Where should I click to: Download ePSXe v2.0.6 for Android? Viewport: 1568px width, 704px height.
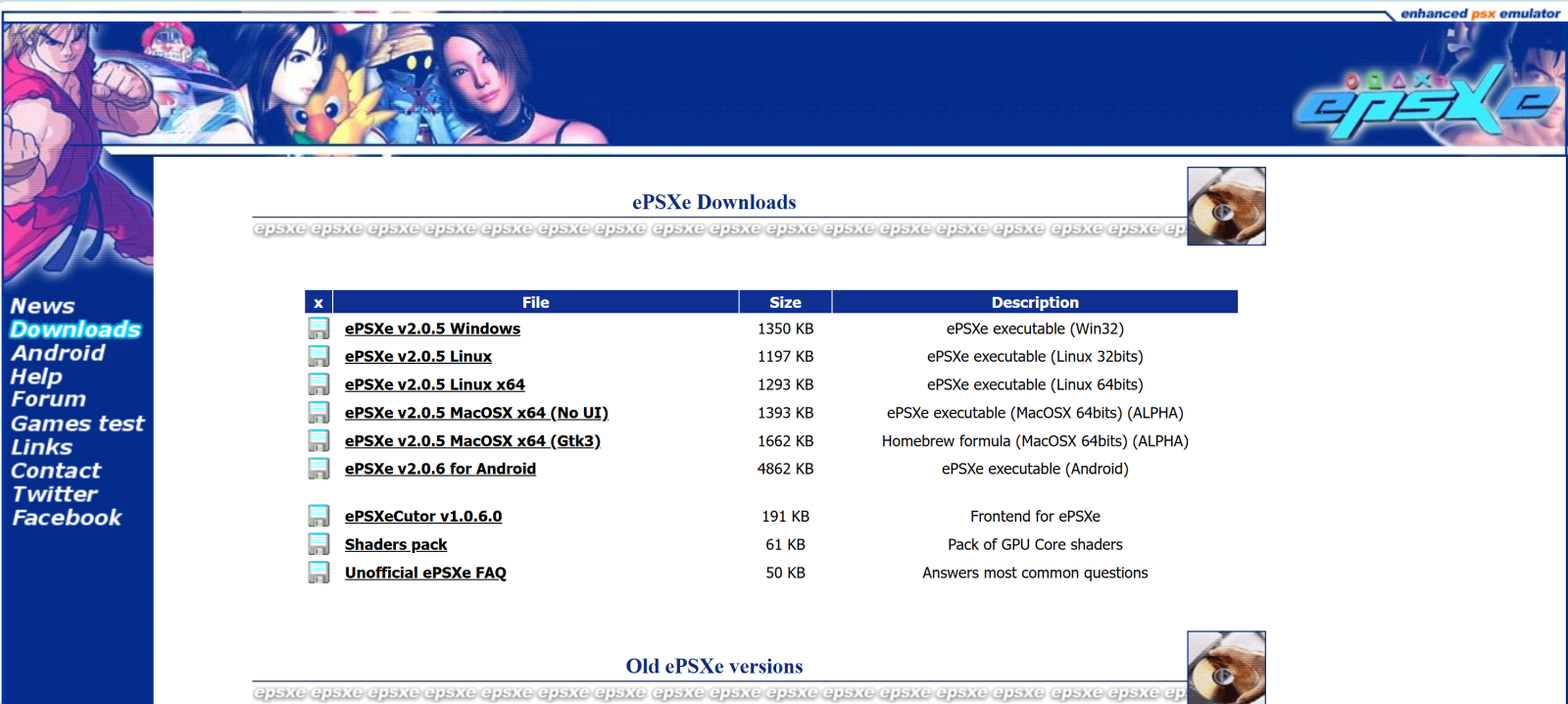(x=440, y=469)
